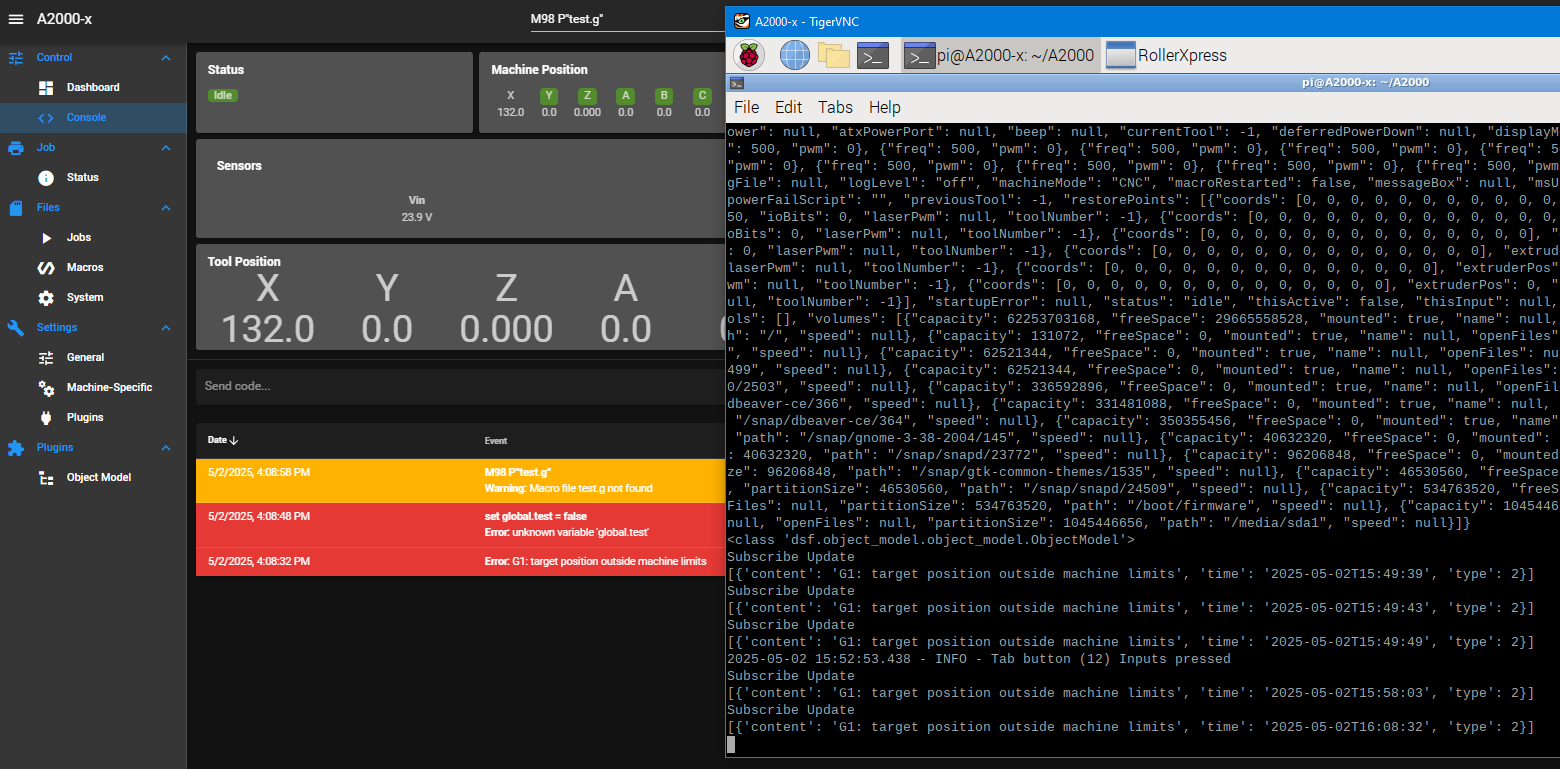Click the top M98 P"test.g" code field
This screenshot has width=1560, height=769.
click(x=626, y=19)
